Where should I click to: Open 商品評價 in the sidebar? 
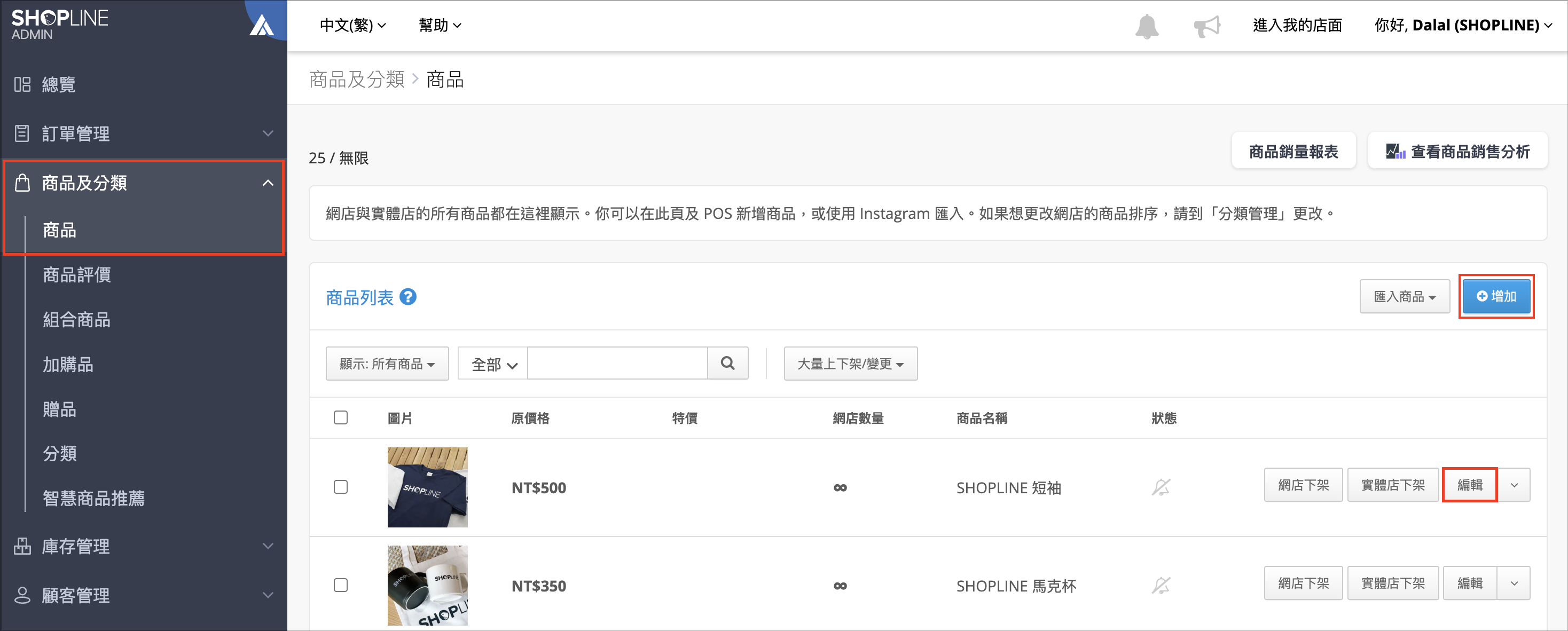[x=77, y=275]
